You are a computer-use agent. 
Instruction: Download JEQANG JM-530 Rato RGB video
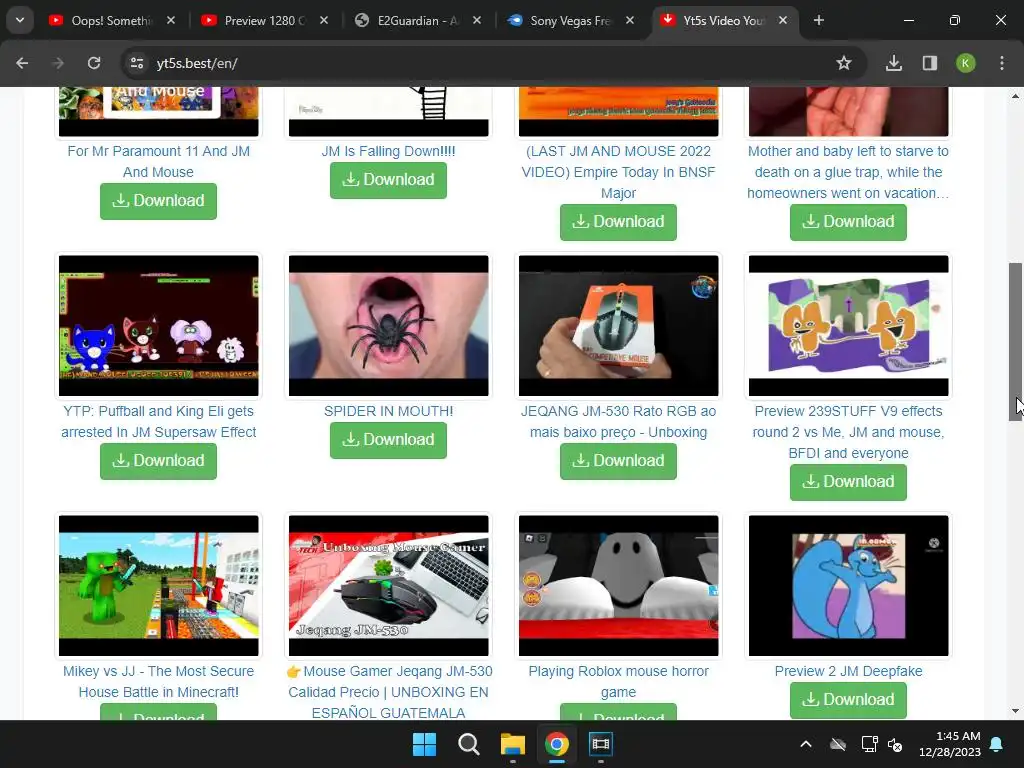tap(618, 460)
